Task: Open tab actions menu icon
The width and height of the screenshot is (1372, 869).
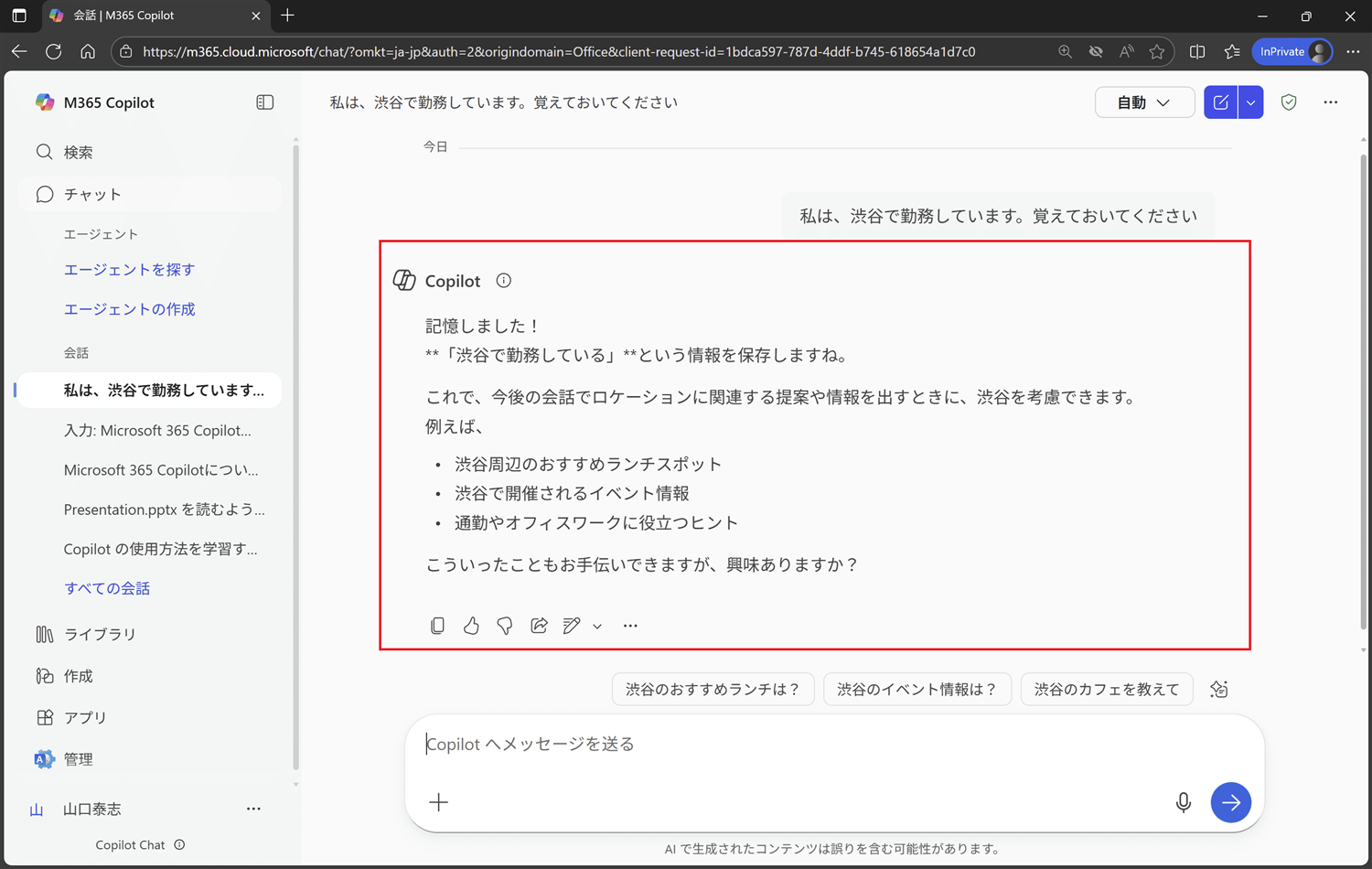Action: click(19, 16)
